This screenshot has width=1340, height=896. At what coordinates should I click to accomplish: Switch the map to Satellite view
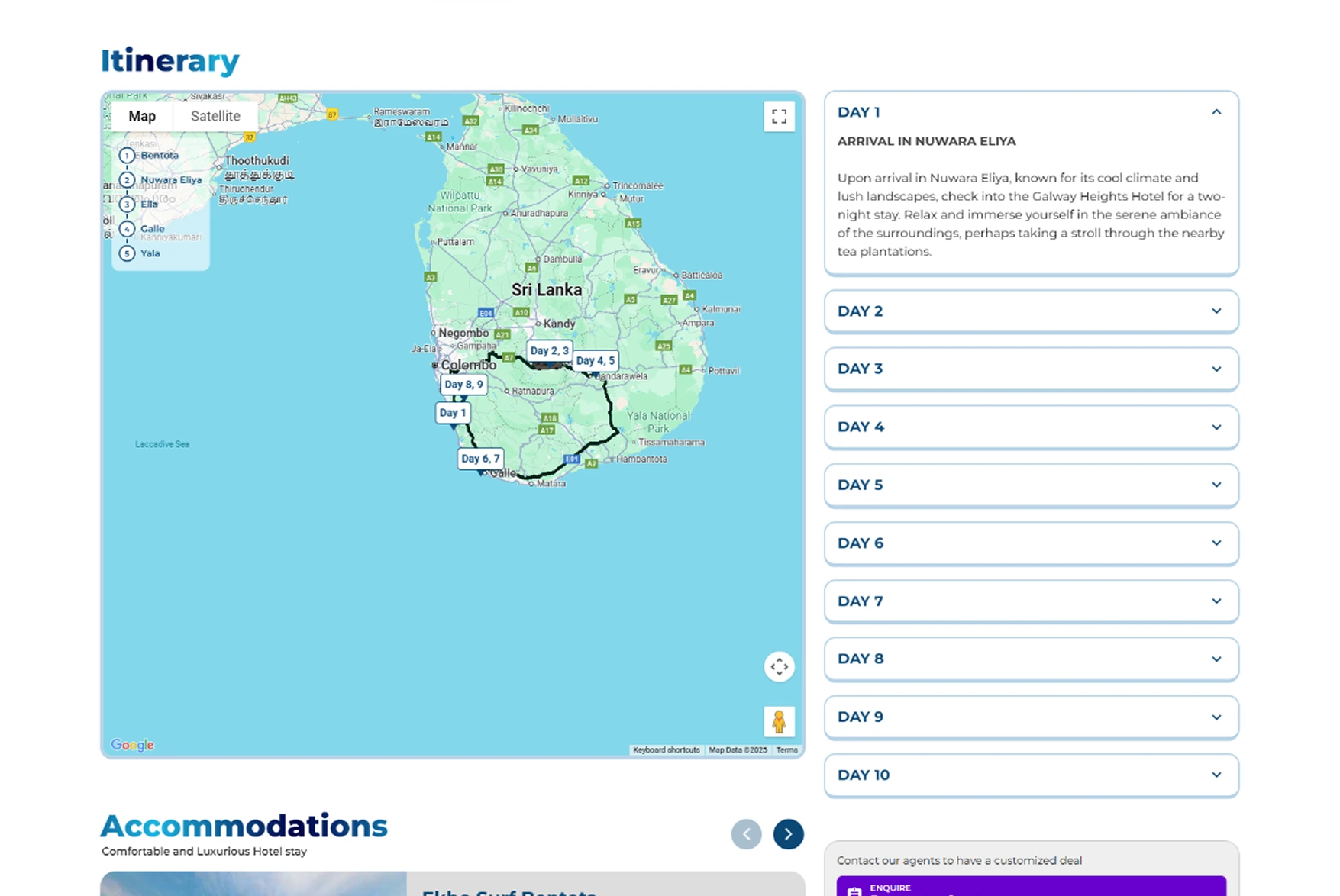pos(215,116)
